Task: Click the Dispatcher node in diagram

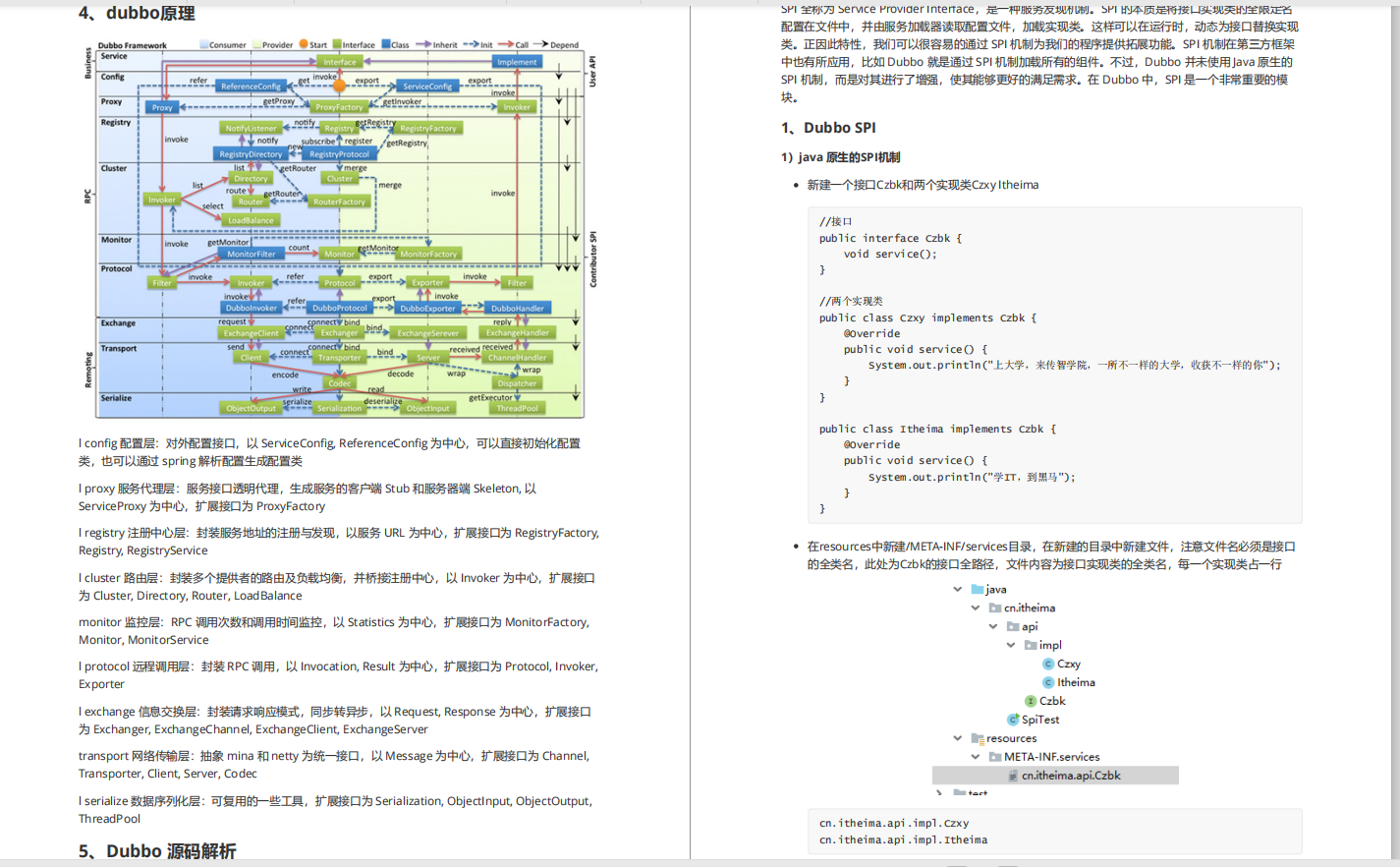Action: point(518,383)
